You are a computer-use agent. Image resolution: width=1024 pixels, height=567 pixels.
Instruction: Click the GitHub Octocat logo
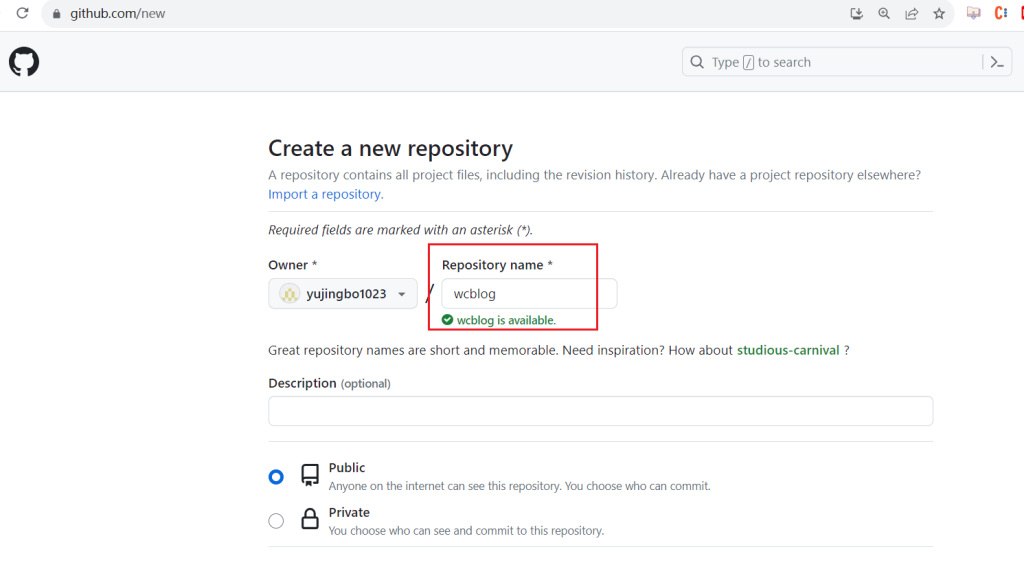[24, 62]
